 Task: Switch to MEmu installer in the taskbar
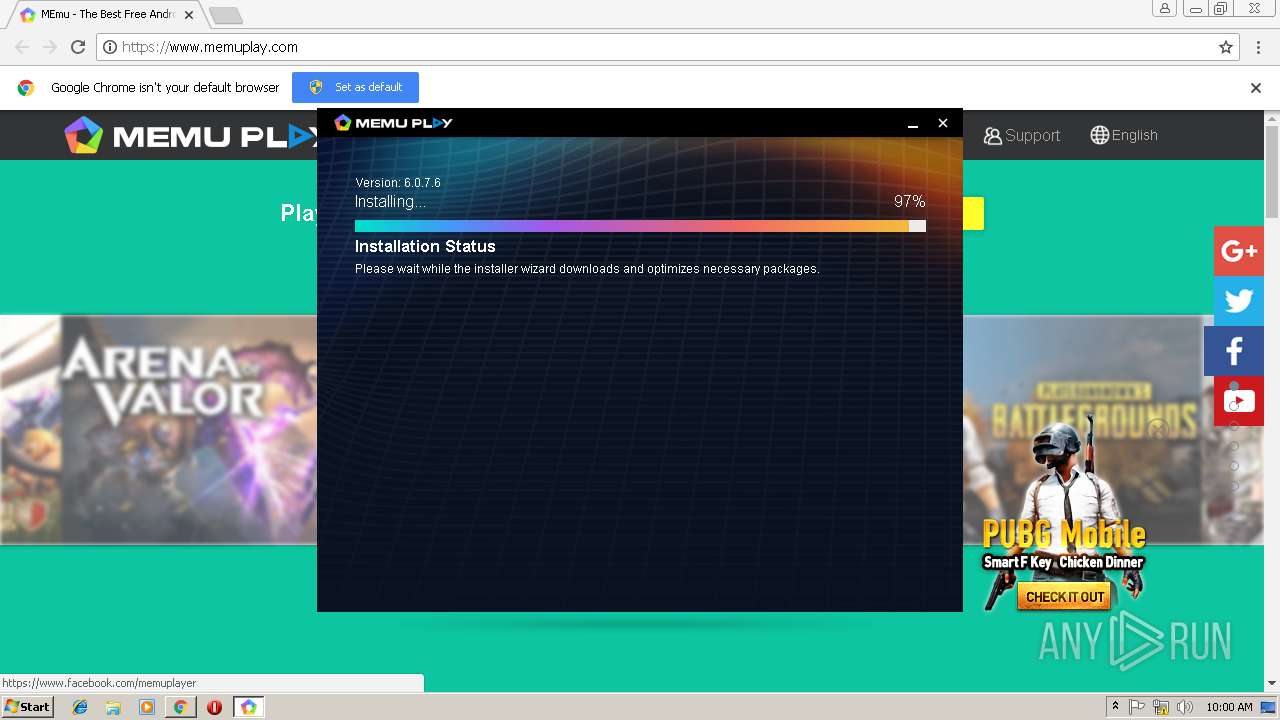point(248,707)
